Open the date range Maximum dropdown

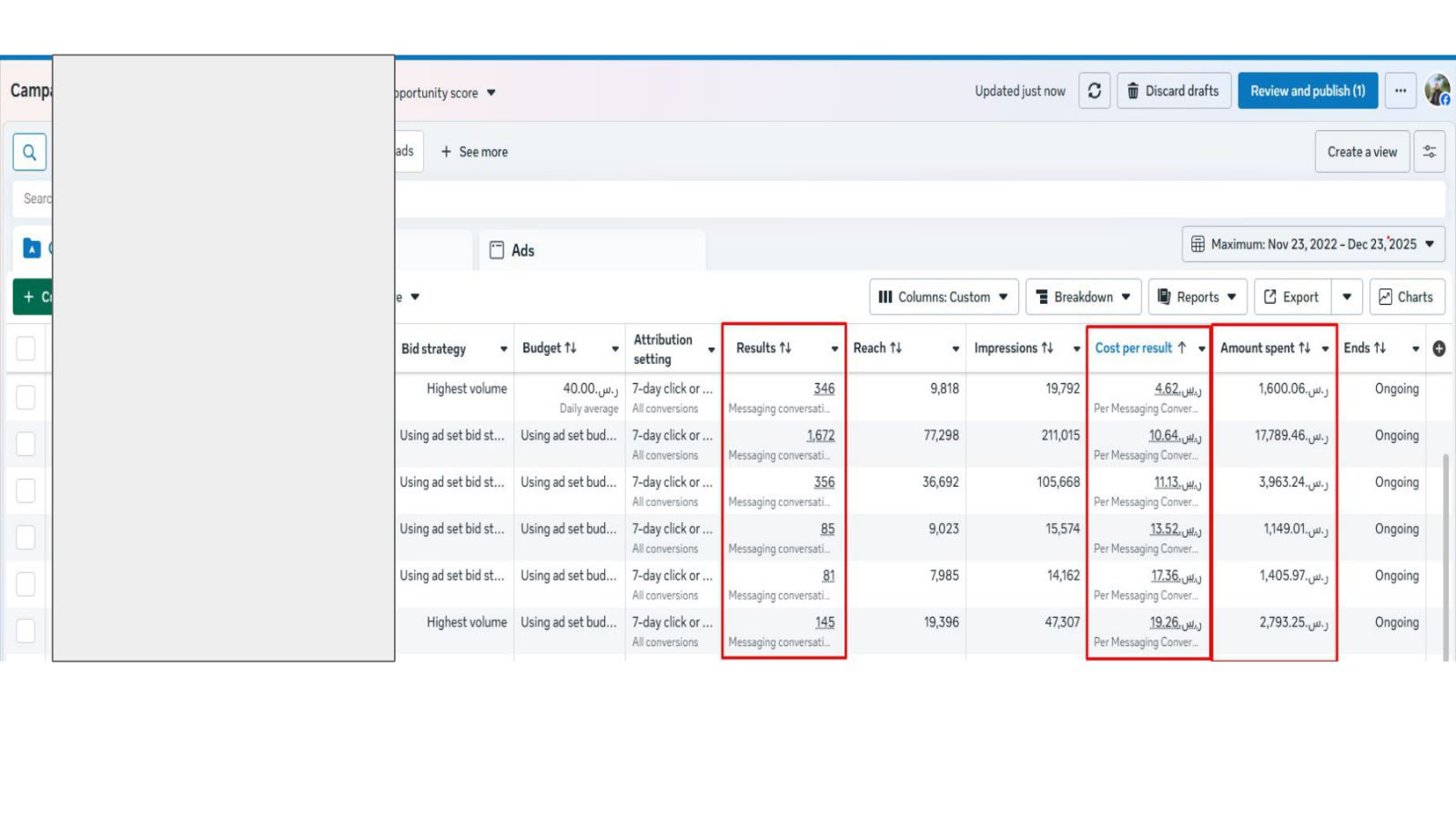pos(1313,244)
